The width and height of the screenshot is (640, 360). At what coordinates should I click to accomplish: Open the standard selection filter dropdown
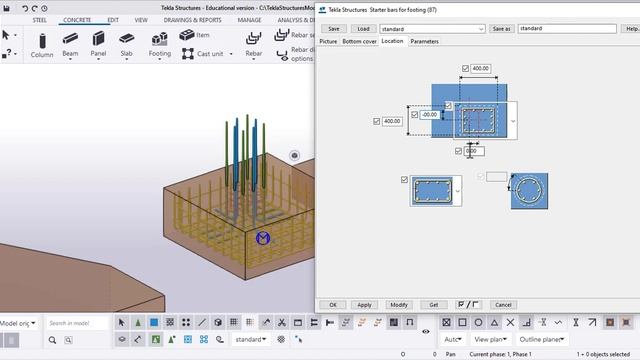tap(251, 340)
